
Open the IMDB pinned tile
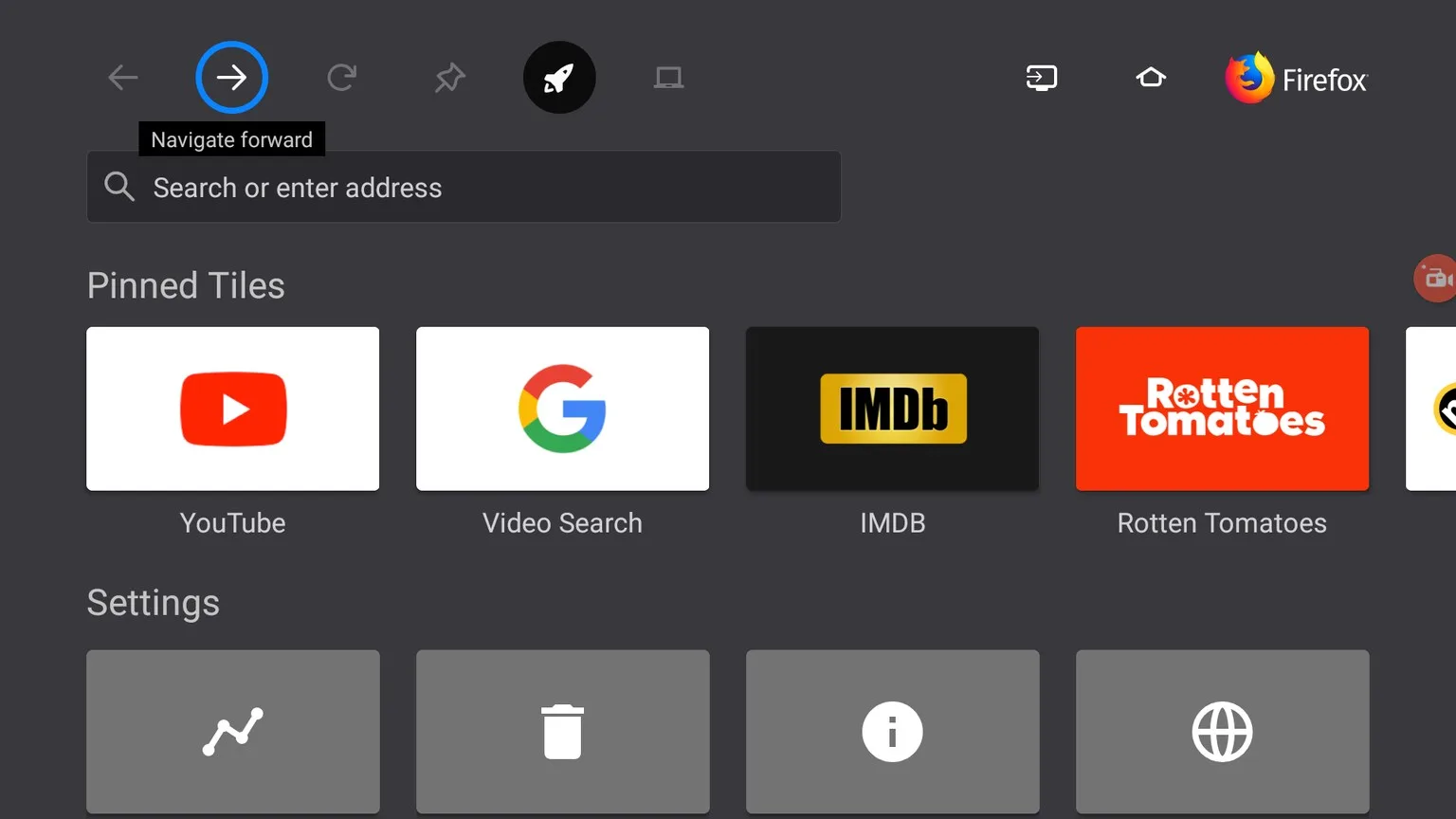tap(893, 409)
